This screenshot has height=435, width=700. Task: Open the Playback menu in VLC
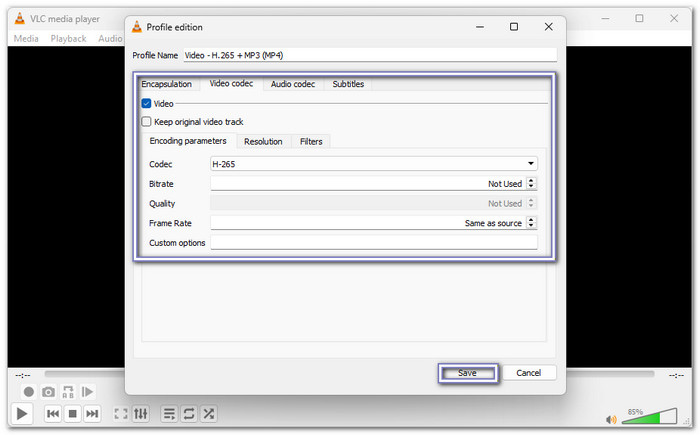pyautogui.click(x=68, y=38)
